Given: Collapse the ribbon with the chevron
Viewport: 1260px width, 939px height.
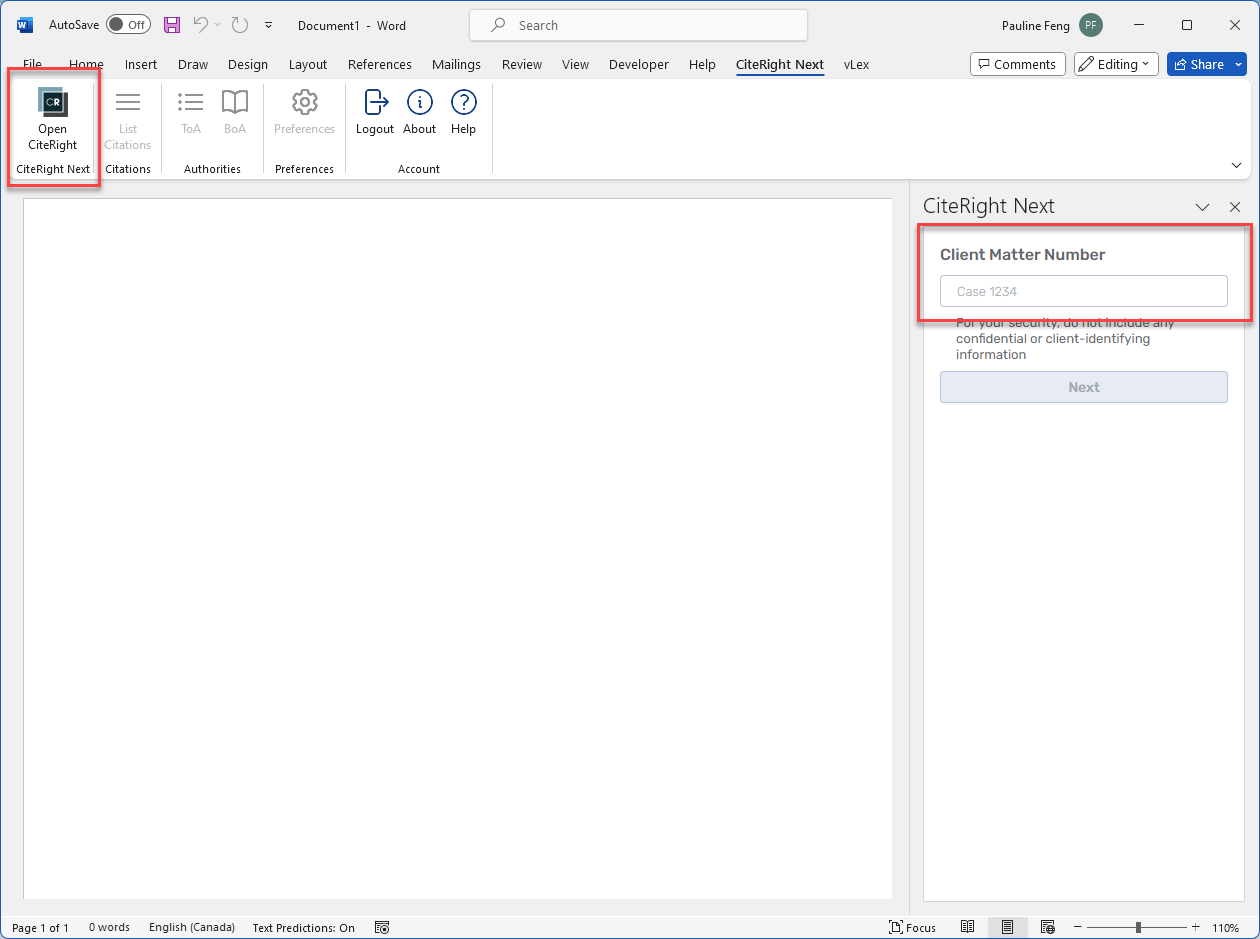Looking at the screenshot, I should pos(1236,164).
